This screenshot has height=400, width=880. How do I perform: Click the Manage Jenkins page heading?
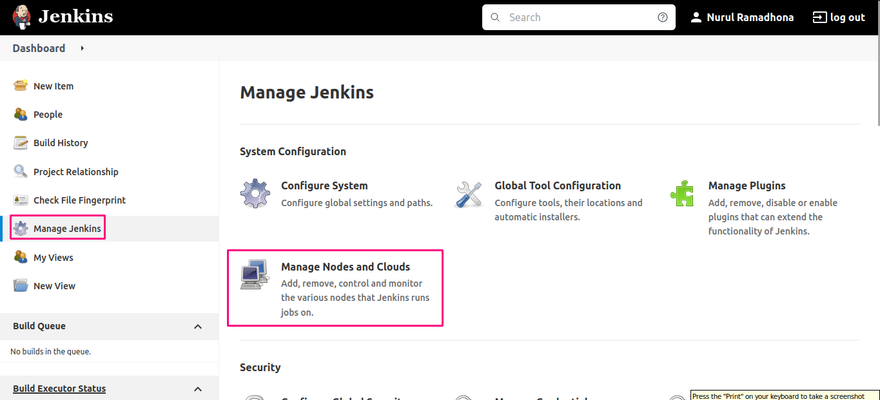click(307, 92)
